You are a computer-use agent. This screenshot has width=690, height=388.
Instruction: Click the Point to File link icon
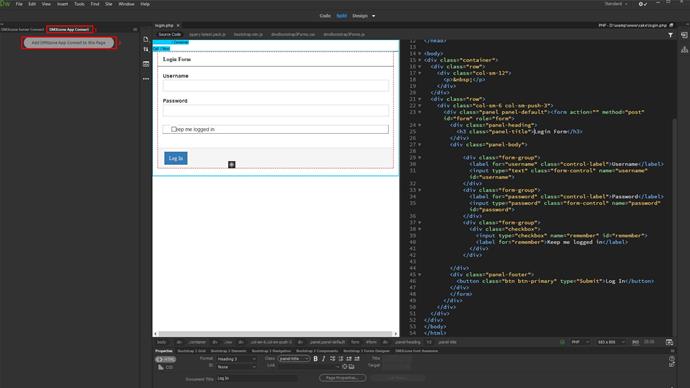coord(345,366)
